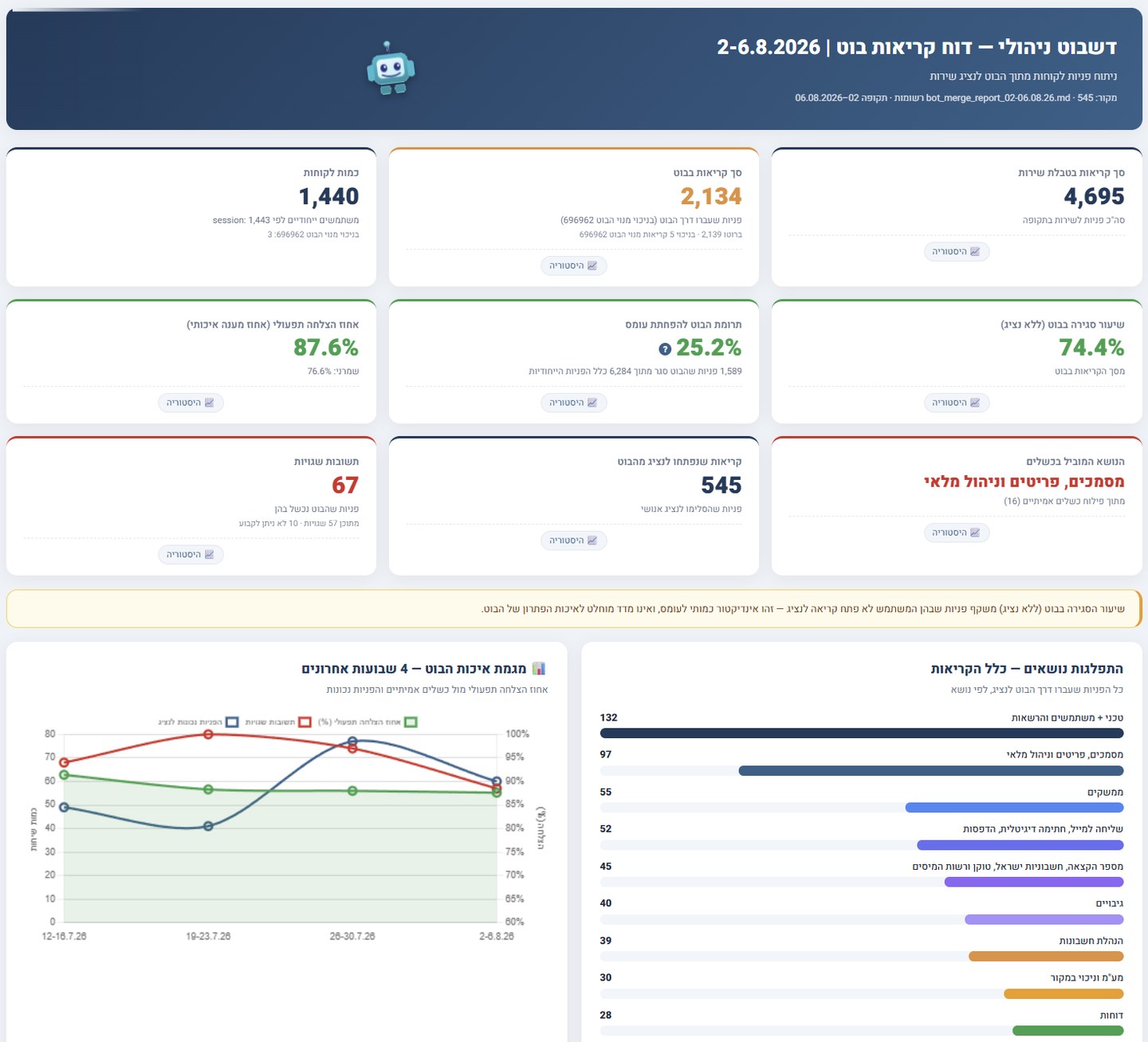Open היסטוריה for סך קריאות בבוט card
1148x1042 pixels.
pyautogui.click(x=574, y=265)
